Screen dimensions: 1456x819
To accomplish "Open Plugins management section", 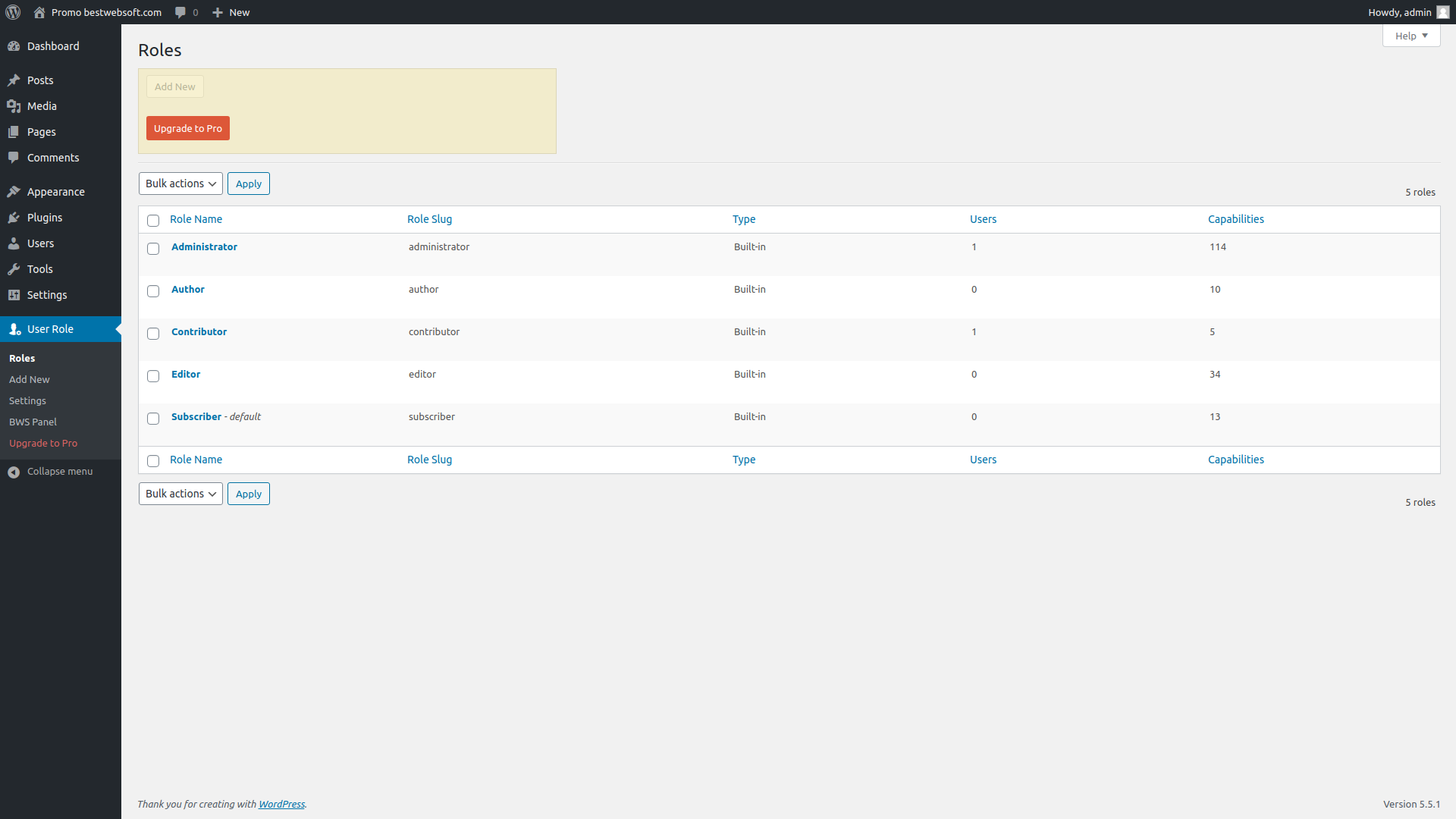I will pyautogui.click(x=44, y=217).
